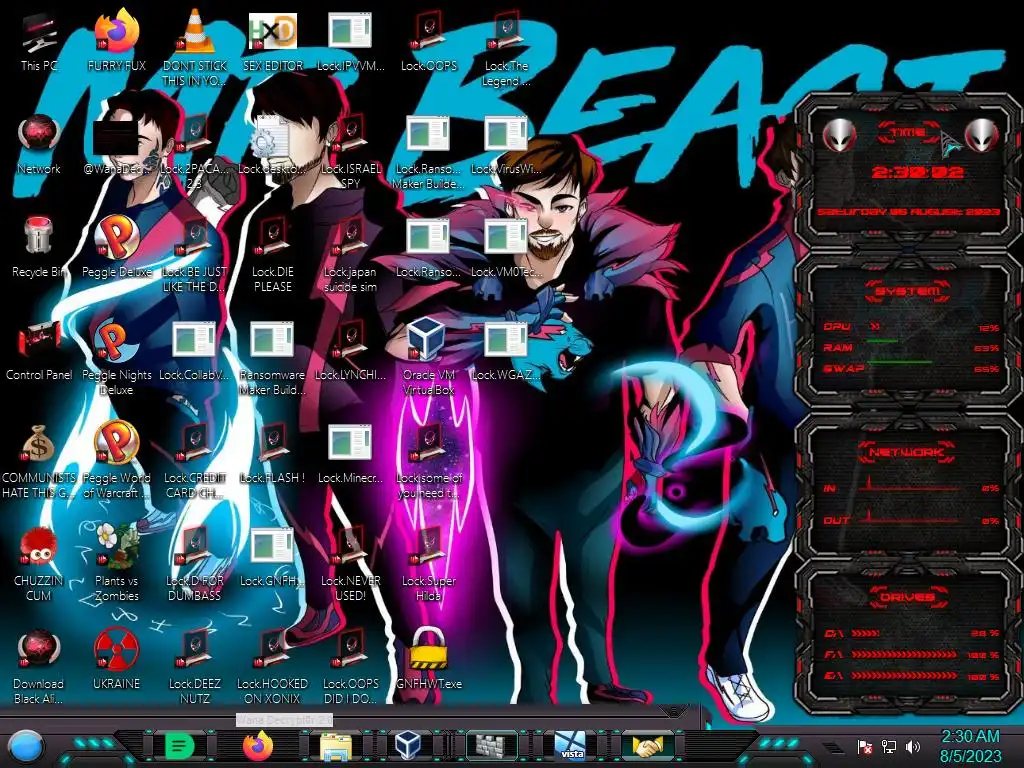Open the volume speaker tray icon
Image resolution: width=1024 pixels, height=768 pixels.
pyautogui.click(x=913, y=747)
